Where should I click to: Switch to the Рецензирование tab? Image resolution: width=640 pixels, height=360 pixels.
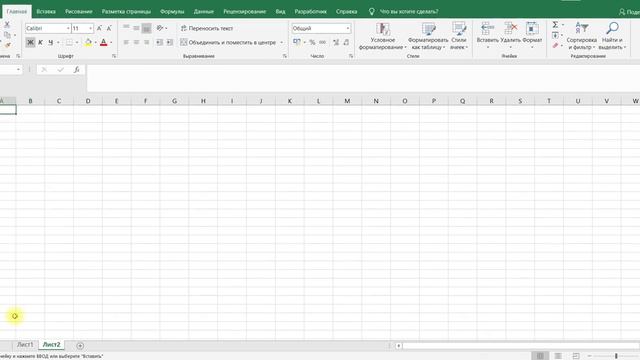click(244, 11)
